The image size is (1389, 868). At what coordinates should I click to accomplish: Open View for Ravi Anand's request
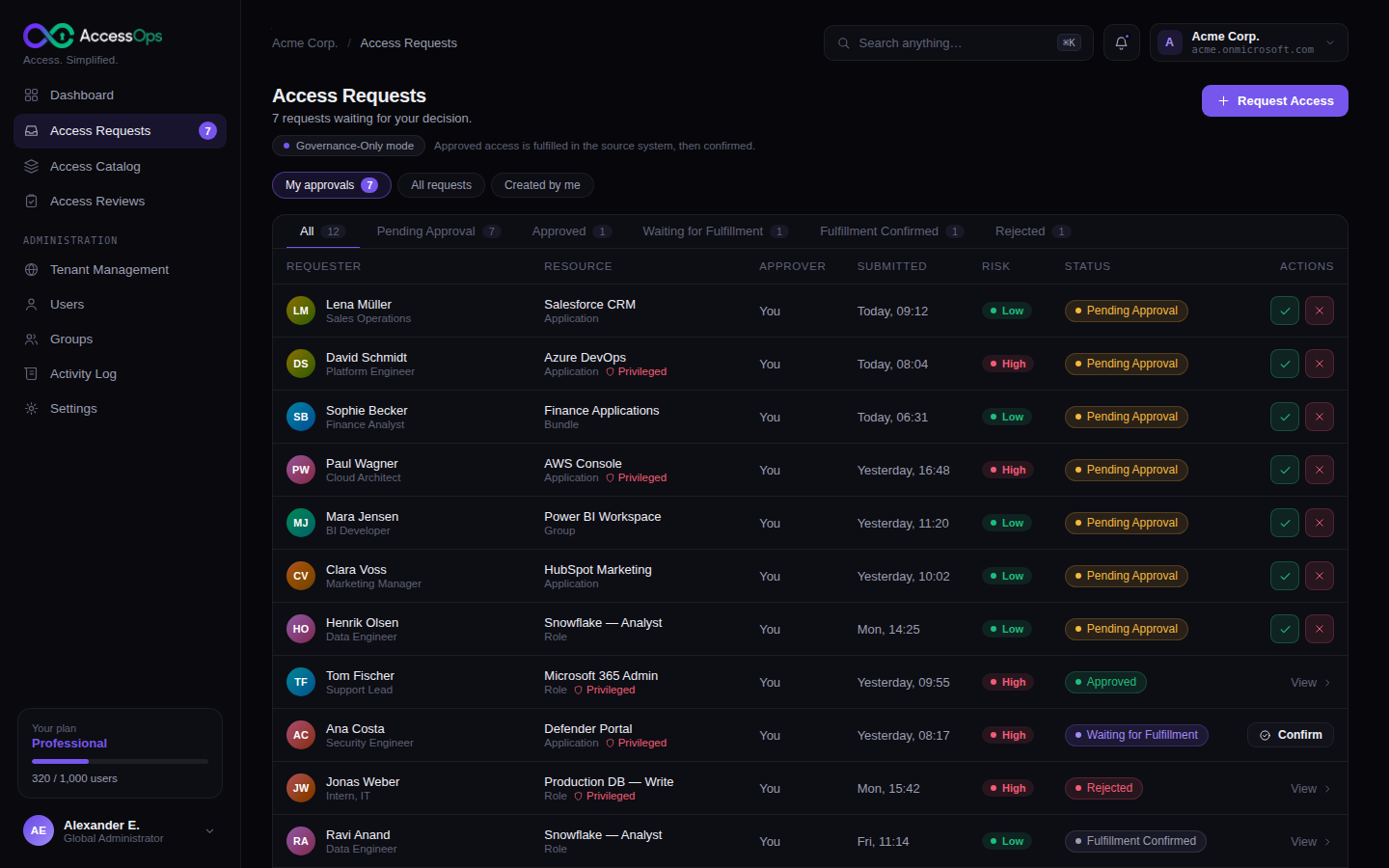click(1311, 841)
